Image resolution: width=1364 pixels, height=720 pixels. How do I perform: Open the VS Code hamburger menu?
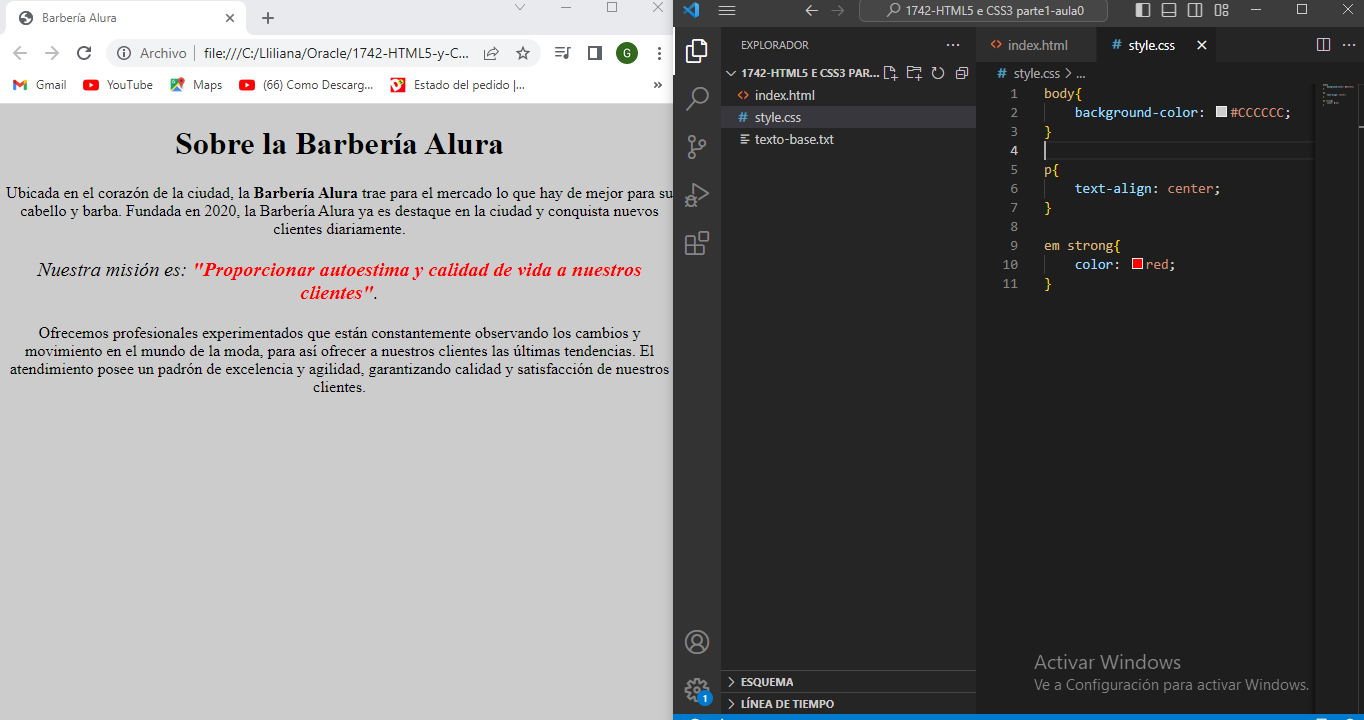(x=727, y=10)
